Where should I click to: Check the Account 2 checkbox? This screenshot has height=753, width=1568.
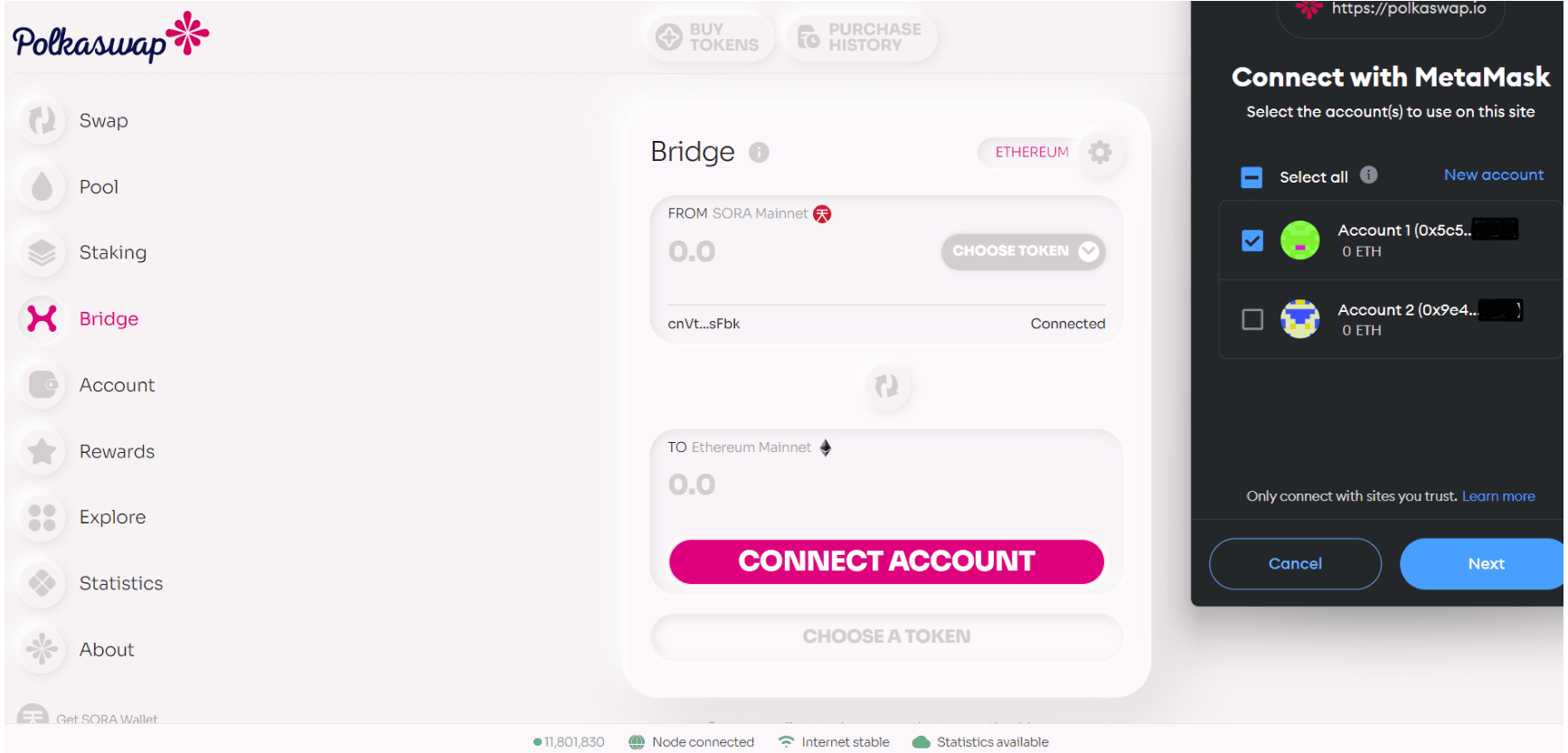[x=1252, y=319]
